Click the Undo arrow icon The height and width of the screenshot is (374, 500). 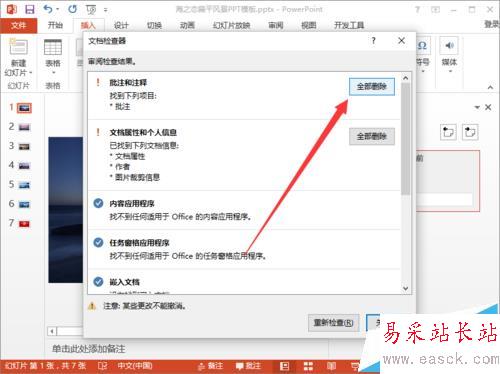[48, 9]
